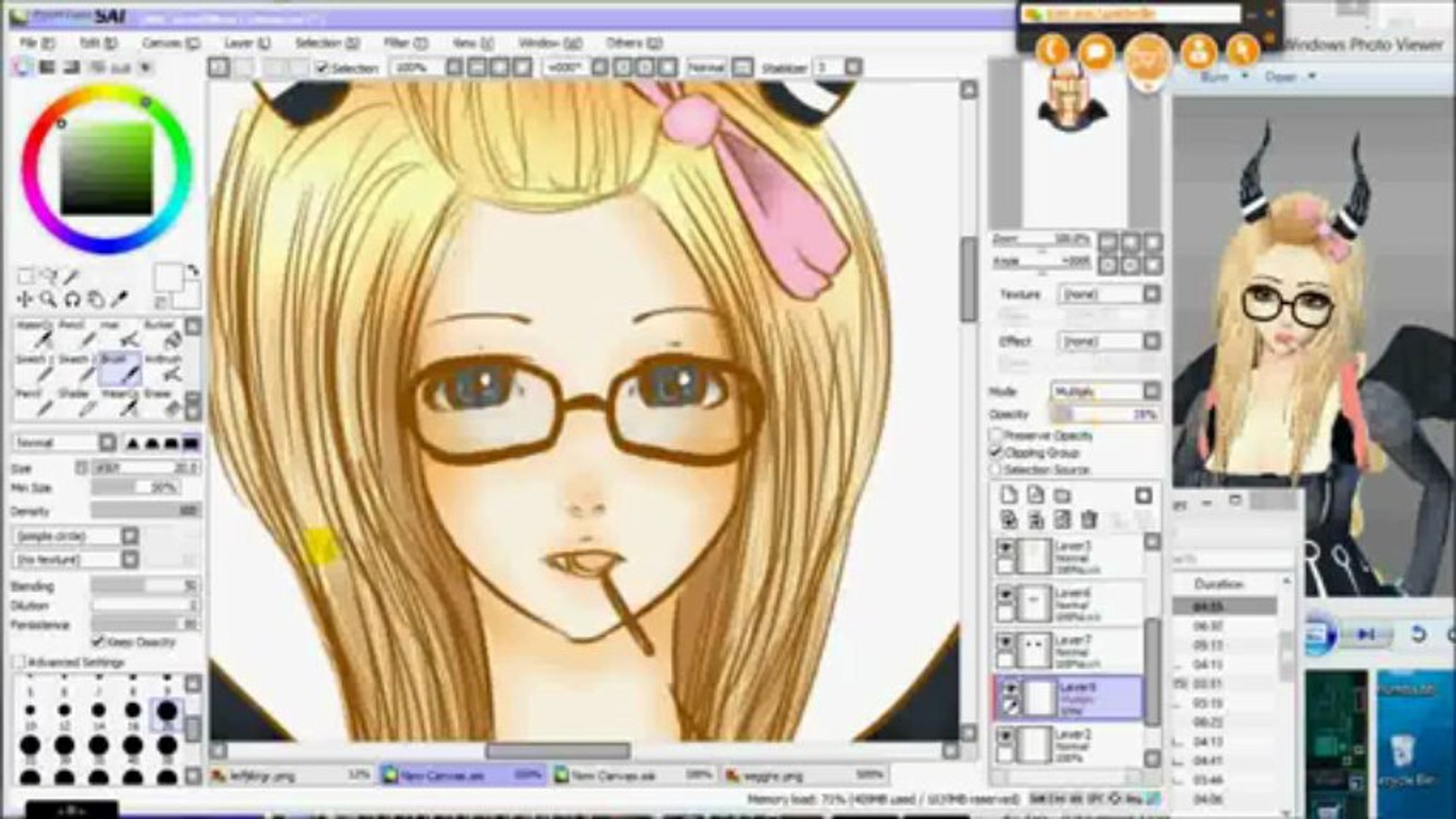Select the Layer7 row in layers
This screenshot has width=1456, height=819.
[1068, 651]
